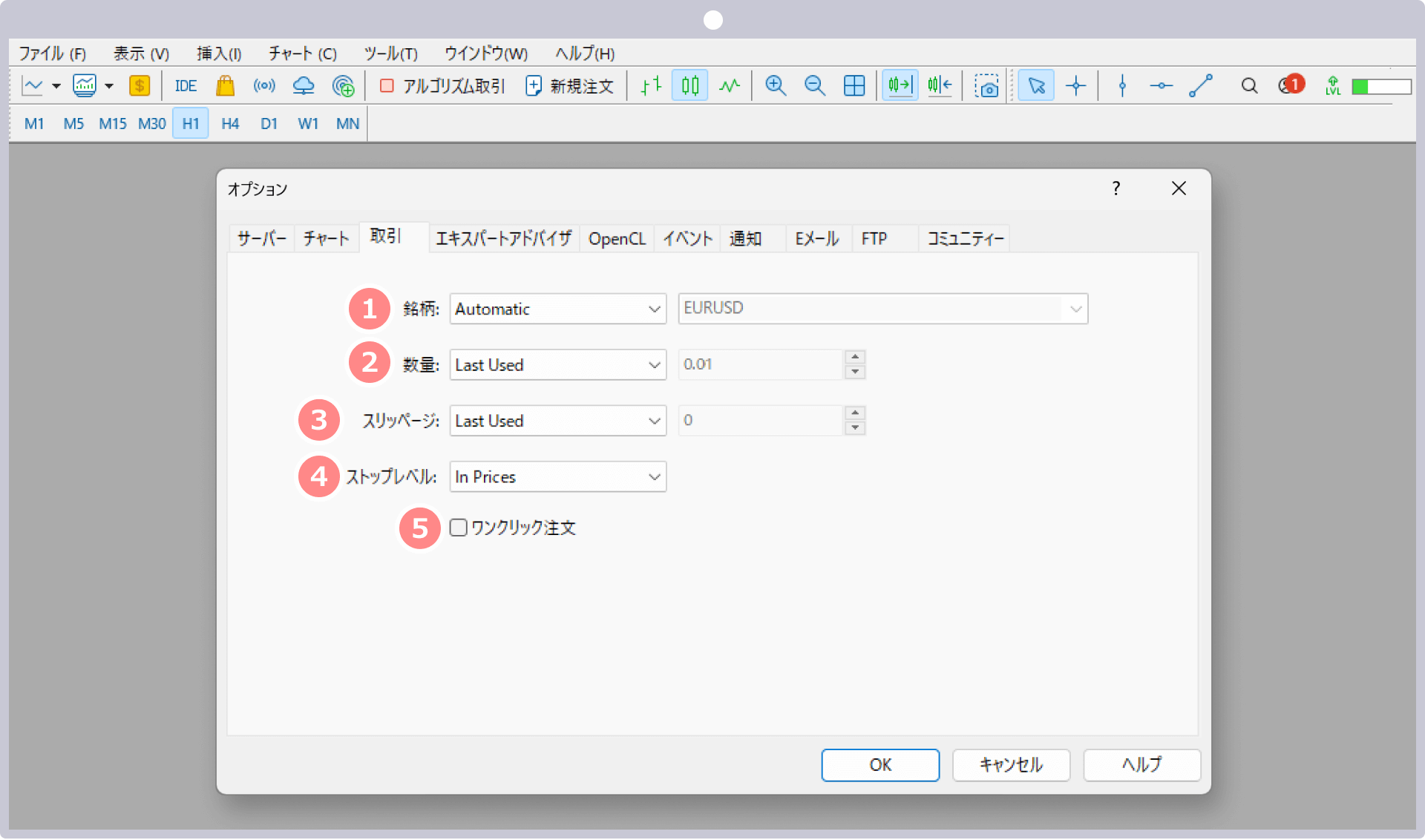
Task: Open the ヘルプ(H) menu
Action: [x=585, y=53]
